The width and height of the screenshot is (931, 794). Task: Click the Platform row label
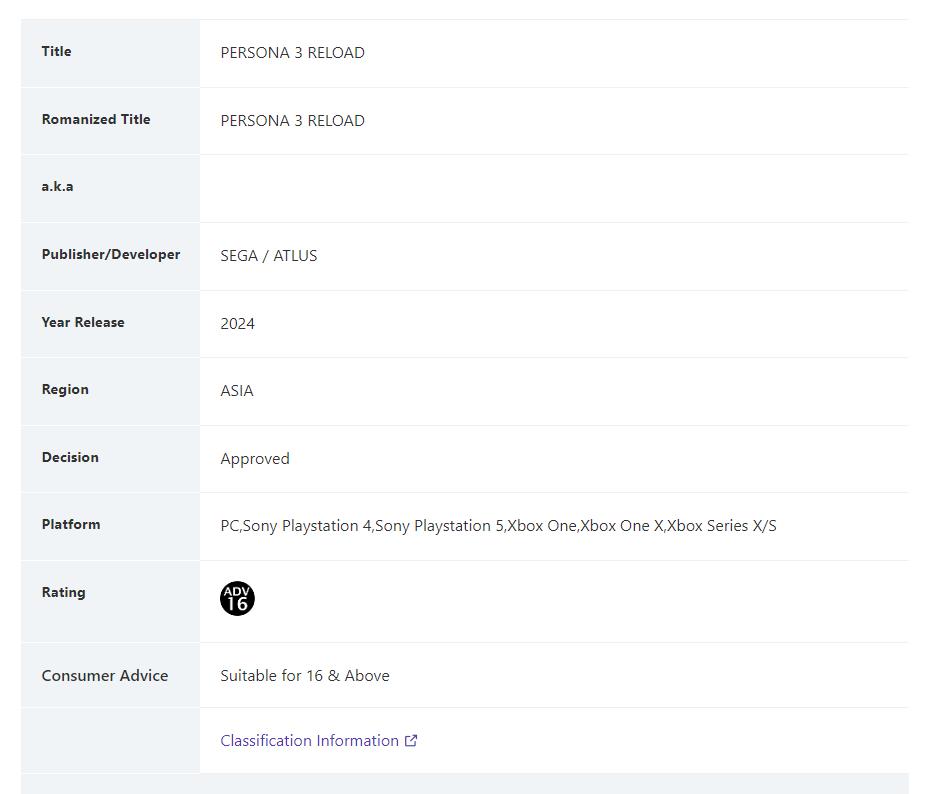[70, 525]
